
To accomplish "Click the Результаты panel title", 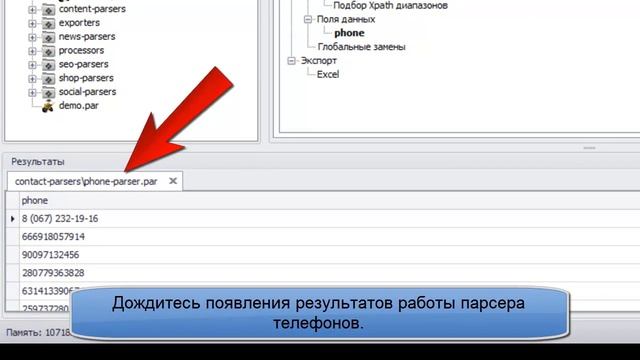I will (38, 162).
